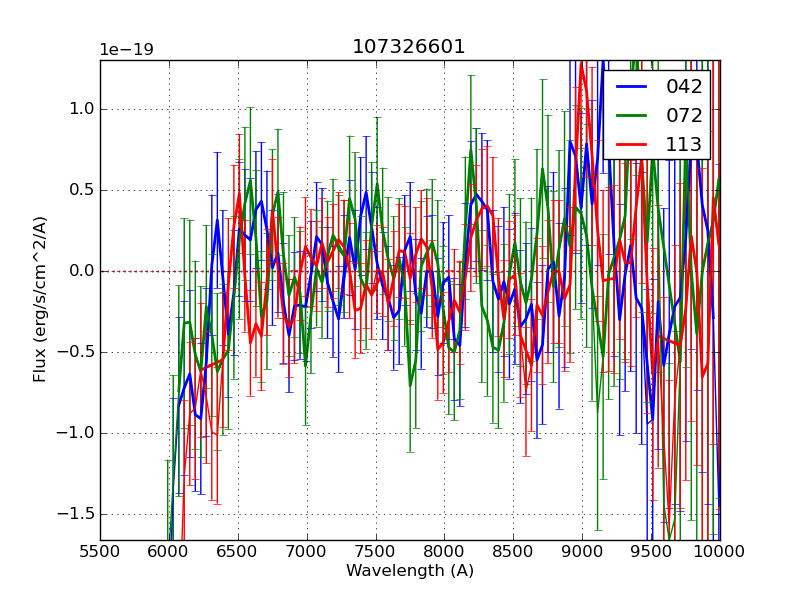This screenshot has height=600, width=800.
Task: Click the red line swatch in legend
Action: click(x=634, y=144)
